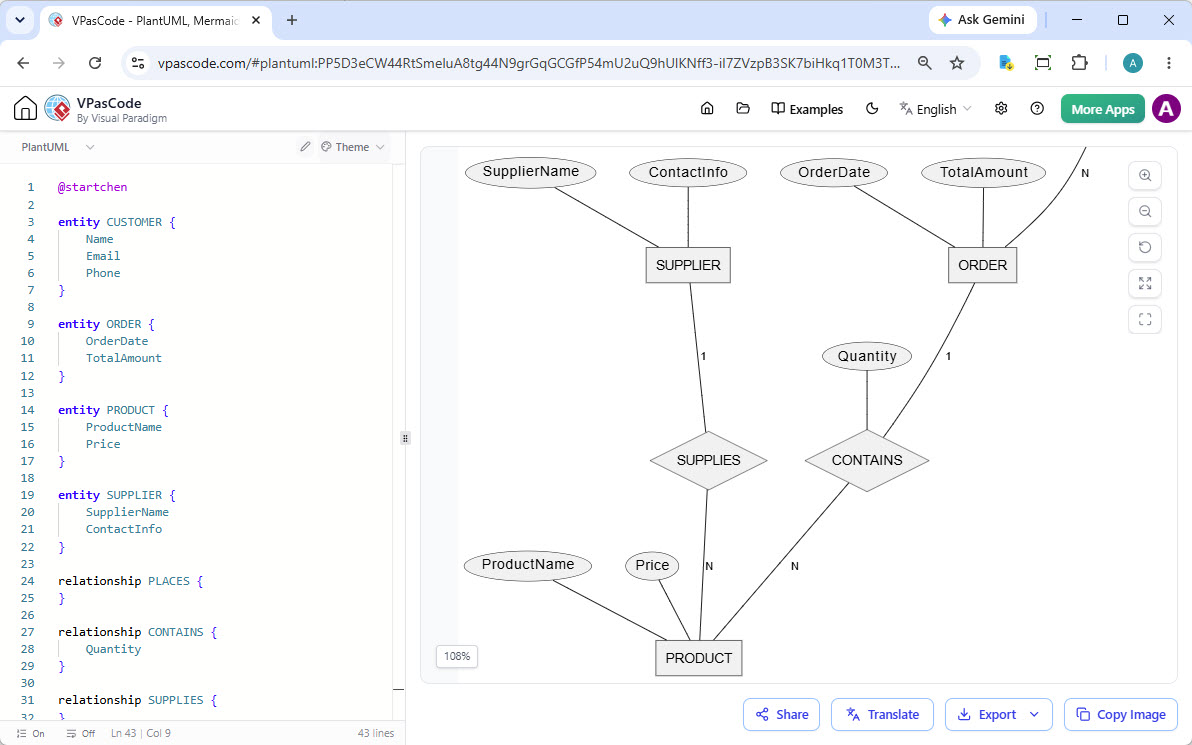This screenshot has height=745, width=1192.
Task: Open the English language selector
Action: click(x=935, y=109)
